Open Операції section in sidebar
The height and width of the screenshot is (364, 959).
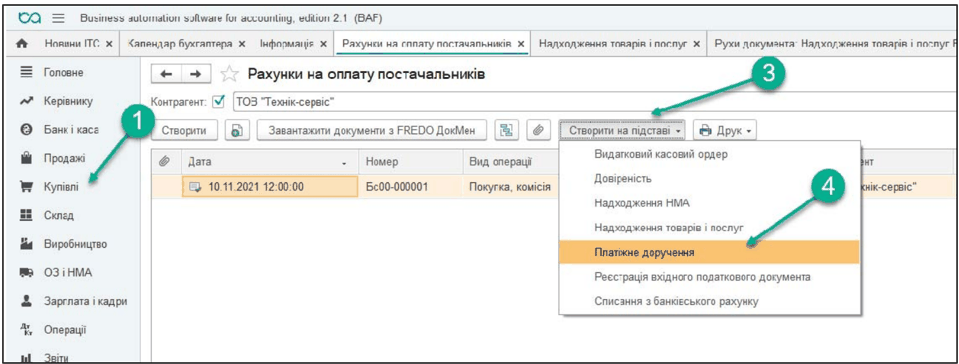click(x=65, y=330)
